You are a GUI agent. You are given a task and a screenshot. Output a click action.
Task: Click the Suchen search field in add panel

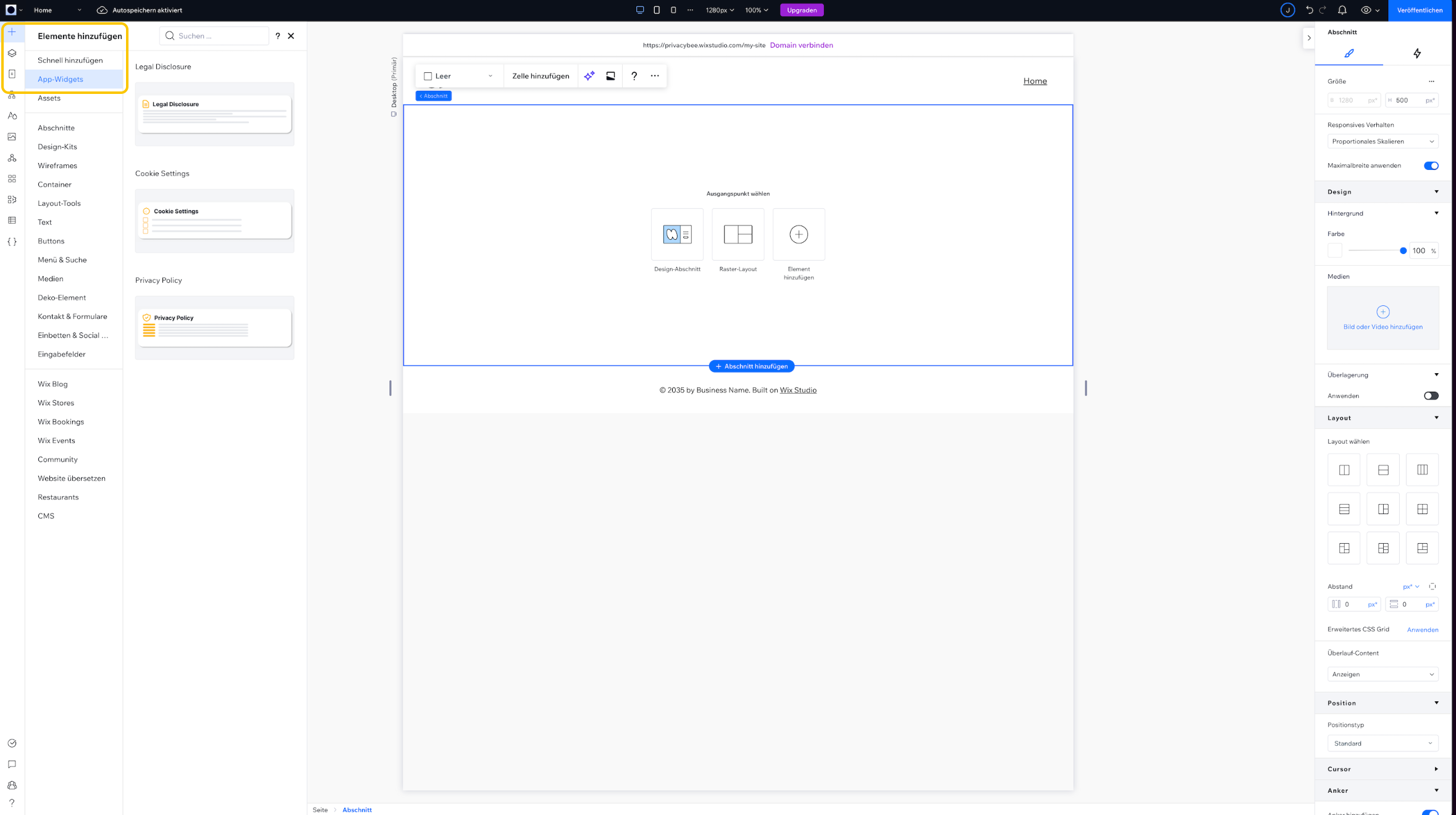pos(214,36)
